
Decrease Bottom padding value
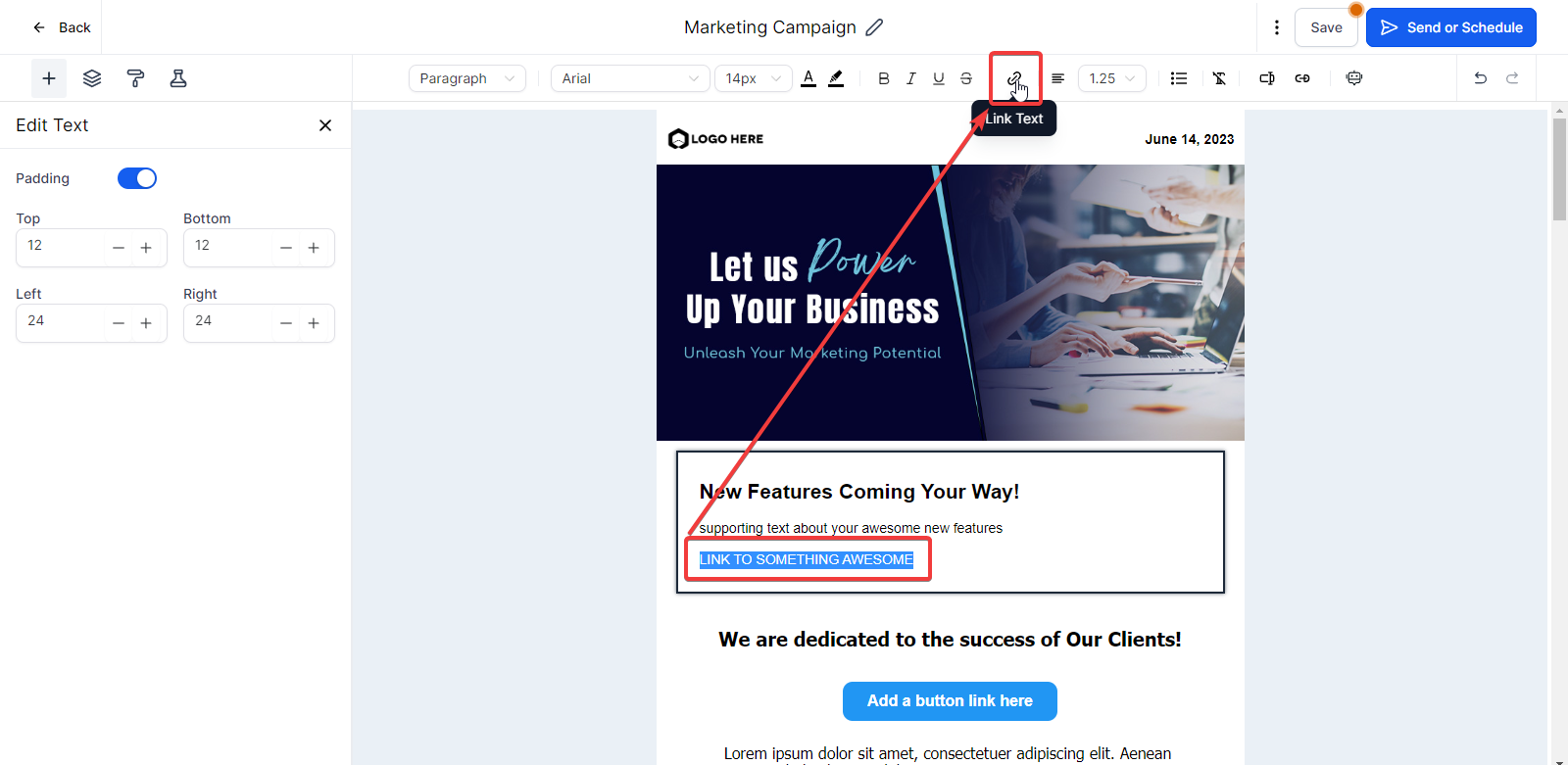coord(286,248)
